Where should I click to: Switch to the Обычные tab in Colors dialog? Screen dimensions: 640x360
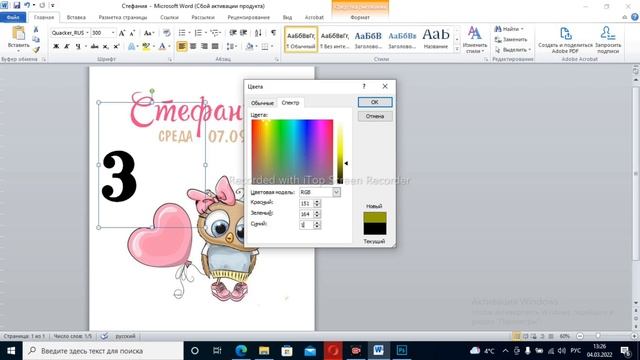click(262, 103)
